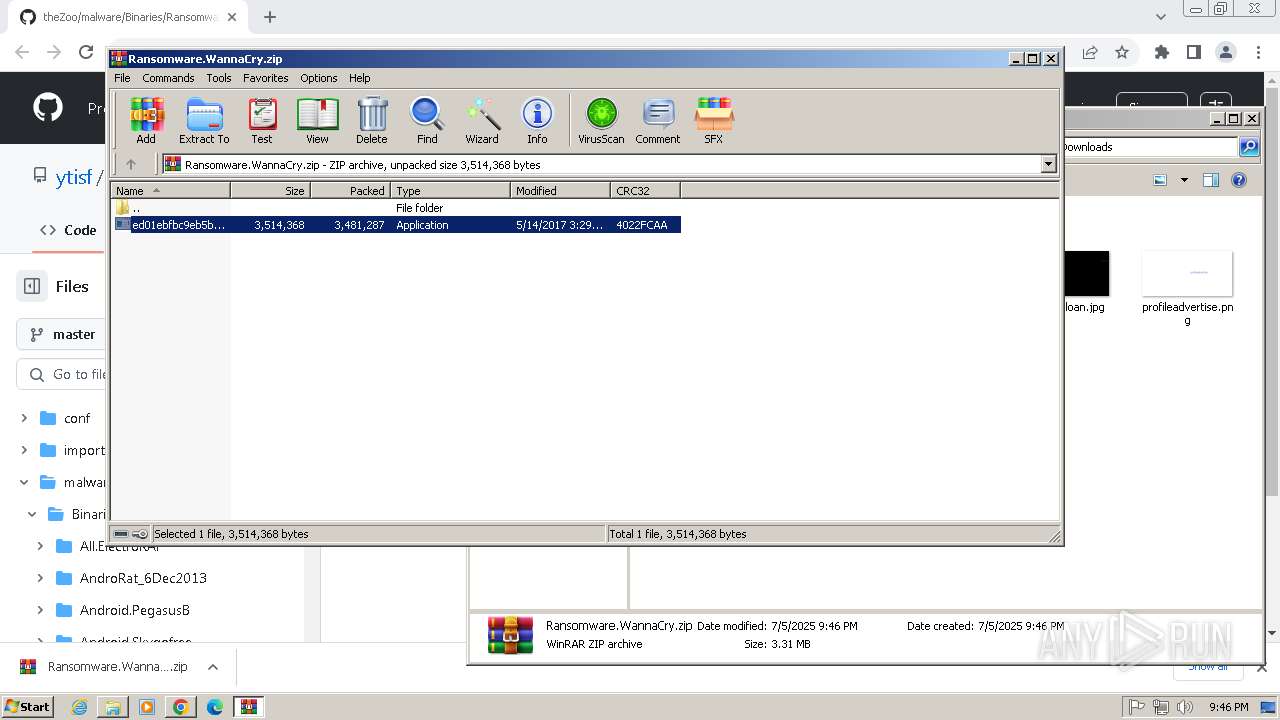Click the Windows Start button
Image resolution: width=1280 pixels, height=720 pixels.
click(27, 706)
